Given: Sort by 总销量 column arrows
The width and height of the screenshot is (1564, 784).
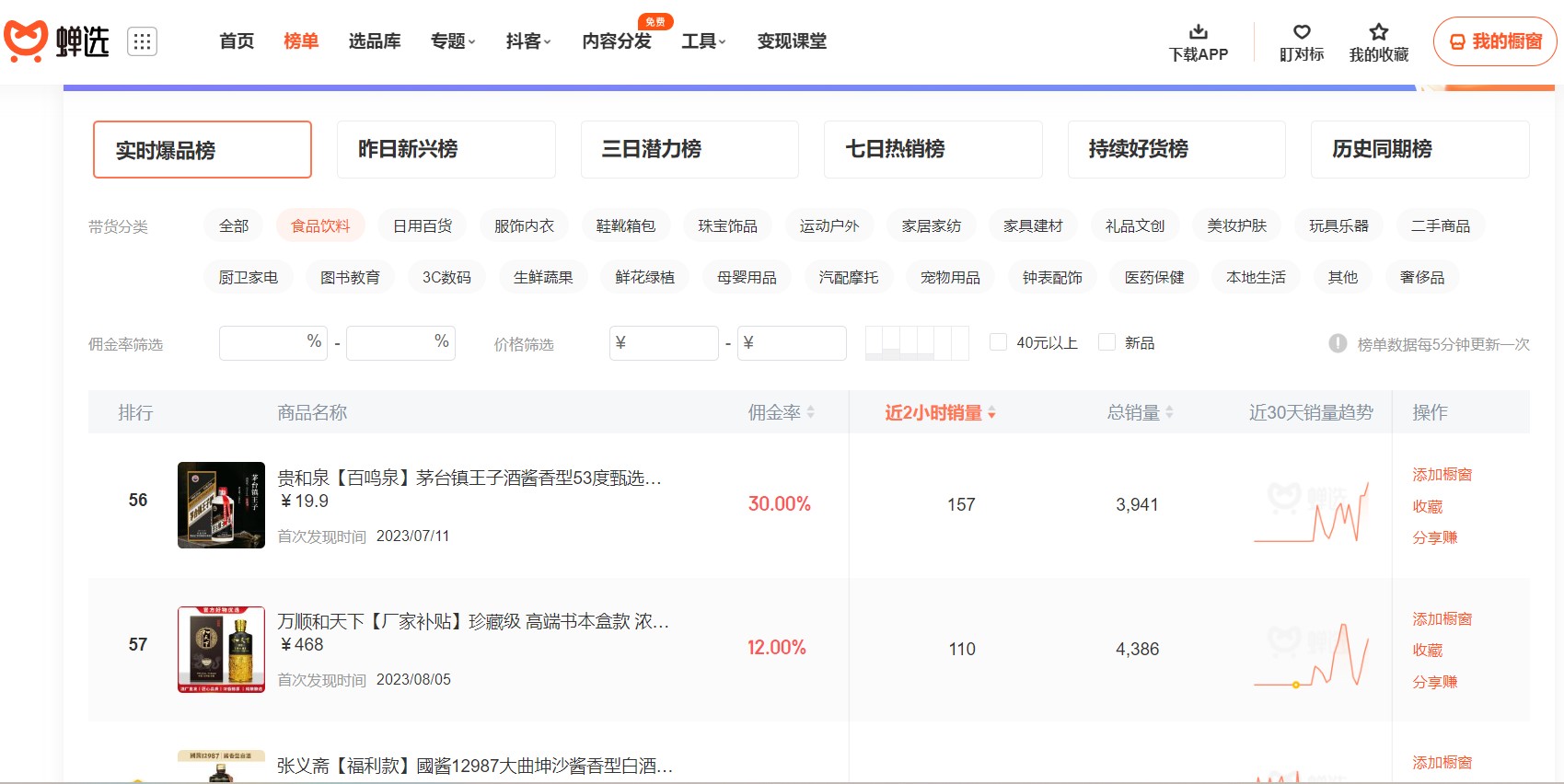Looking at the screenshot, I should (1169, 412).
